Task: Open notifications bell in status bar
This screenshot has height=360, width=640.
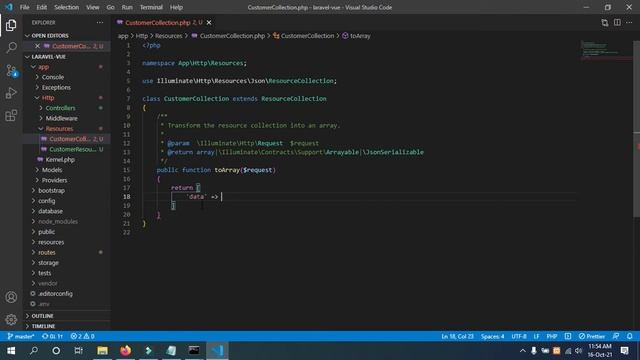Action: (629, 336)
